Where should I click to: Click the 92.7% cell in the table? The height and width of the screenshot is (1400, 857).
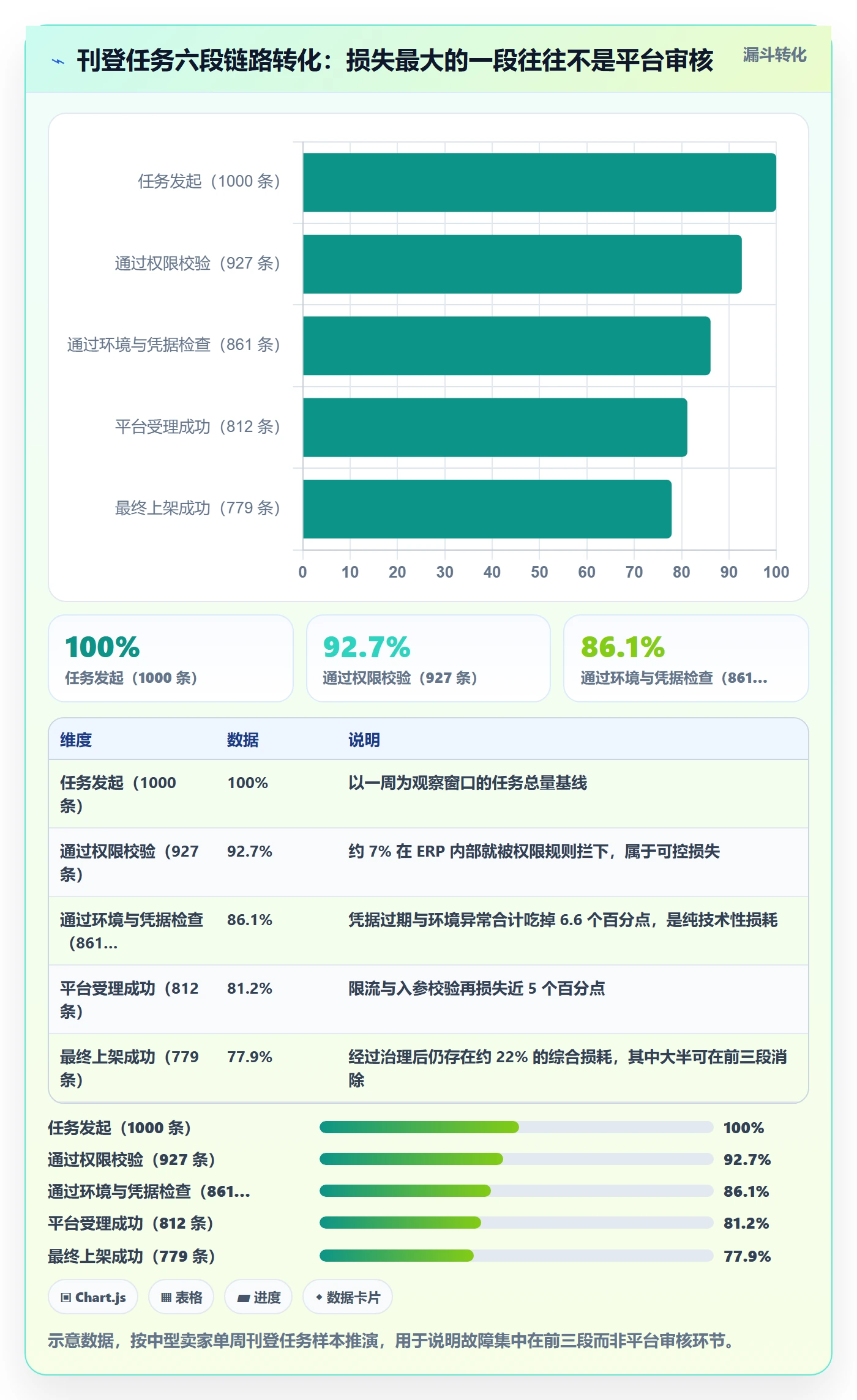click(x=250, y=851)
